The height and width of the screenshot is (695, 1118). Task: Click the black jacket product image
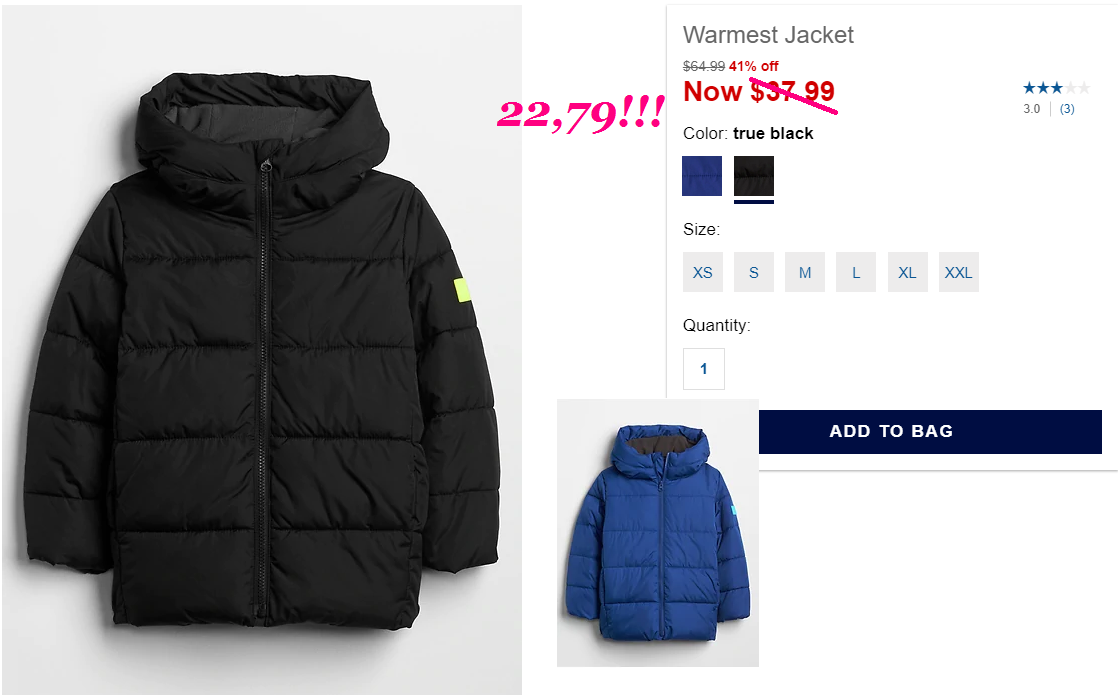[262, 349]
